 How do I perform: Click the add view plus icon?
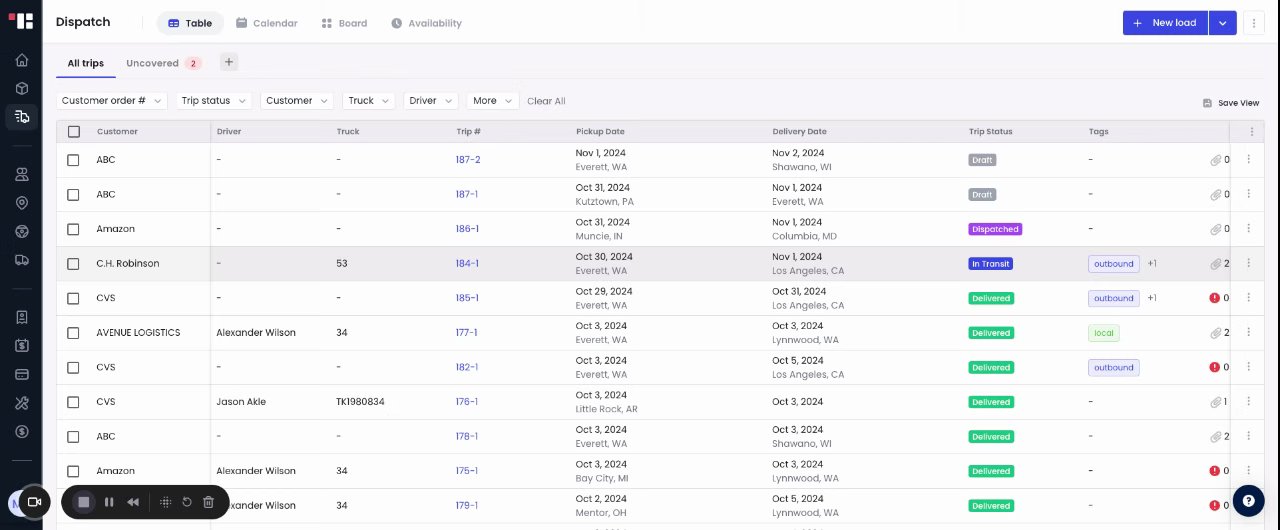[x=229, y=62]
